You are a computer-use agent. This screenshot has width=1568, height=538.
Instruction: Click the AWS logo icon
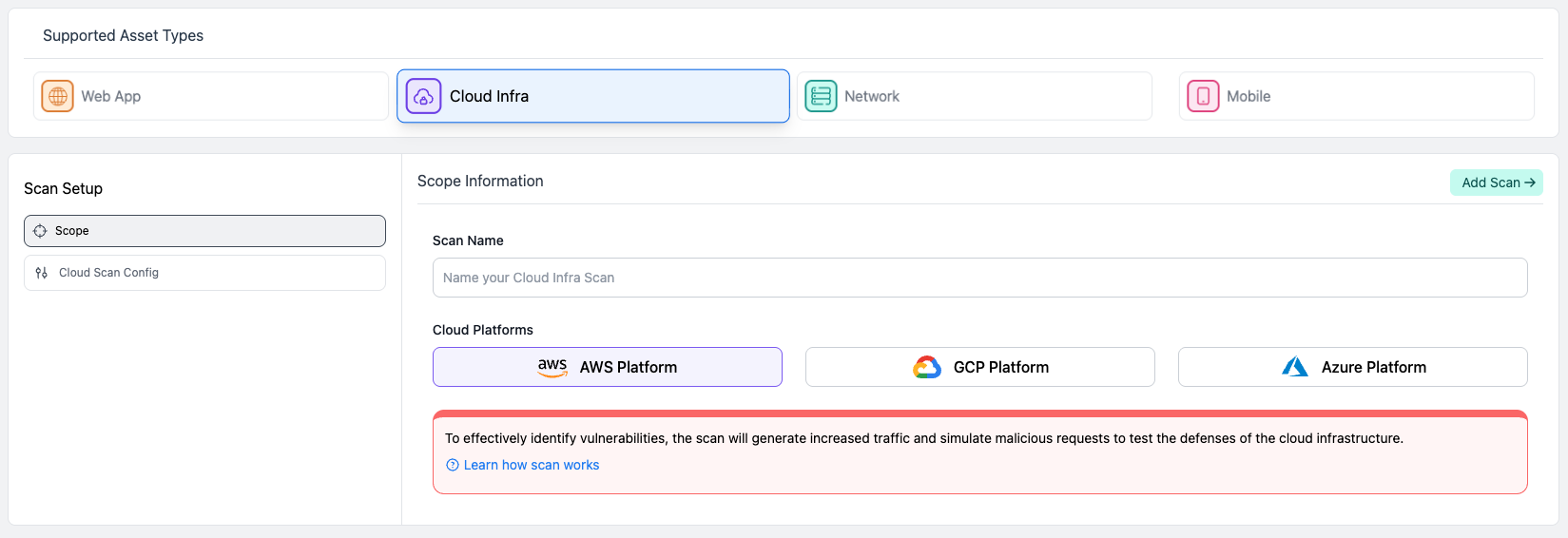[x=552, y=367]
